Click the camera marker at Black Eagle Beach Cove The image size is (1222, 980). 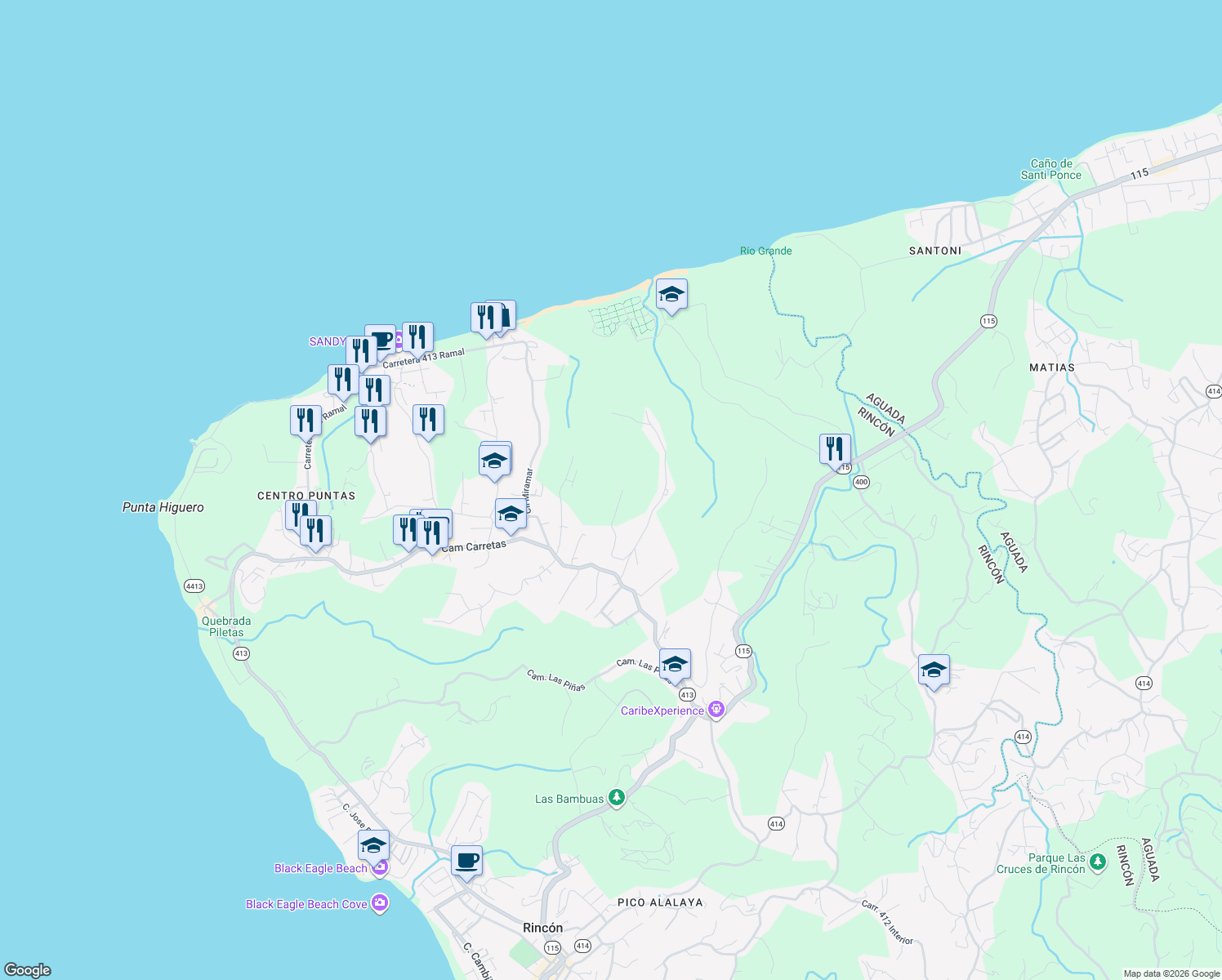click(x=379, y=903)
